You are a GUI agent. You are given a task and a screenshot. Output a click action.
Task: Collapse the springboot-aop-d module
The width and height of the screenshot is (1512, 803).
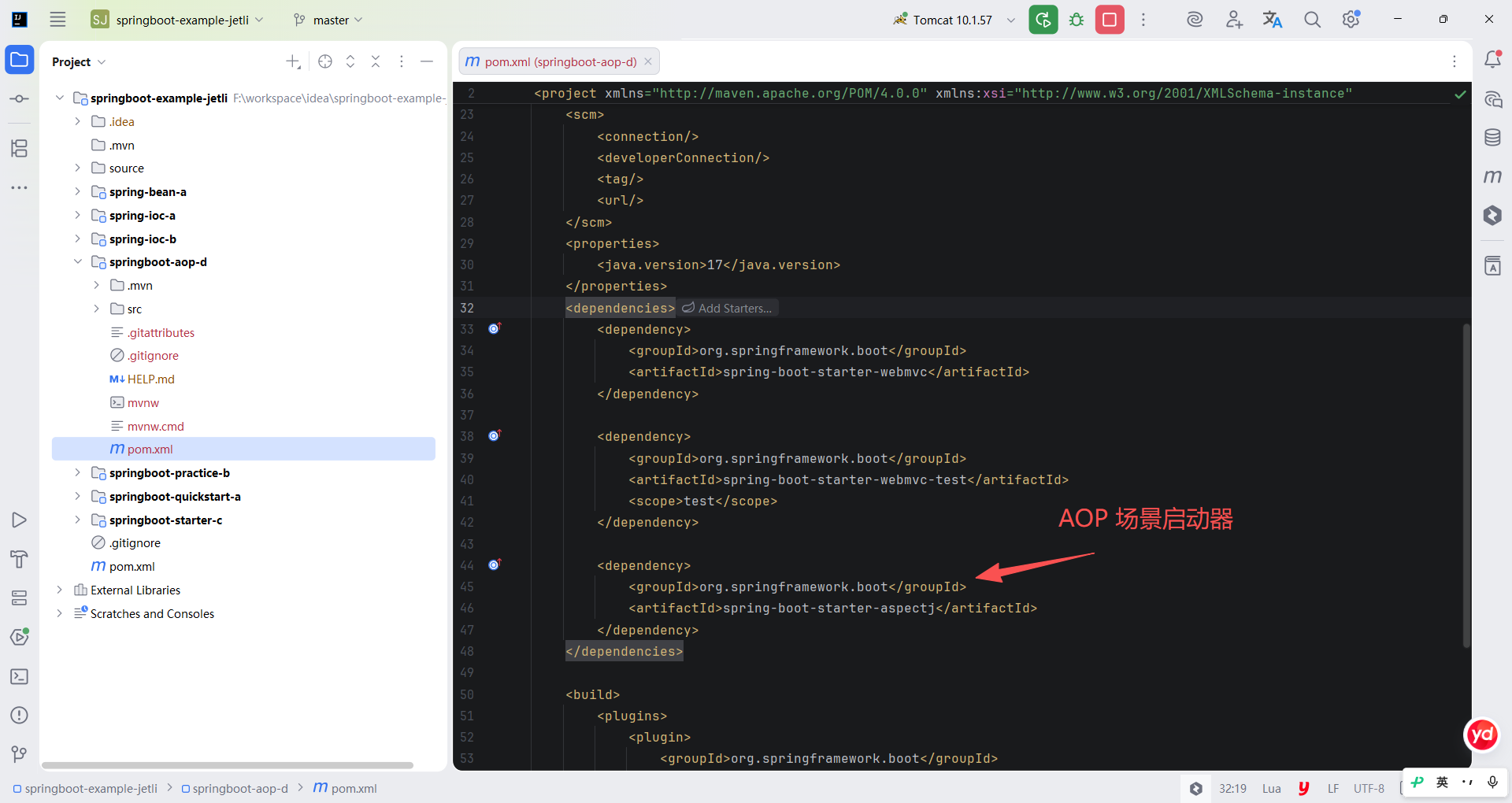tap(77, 261)
